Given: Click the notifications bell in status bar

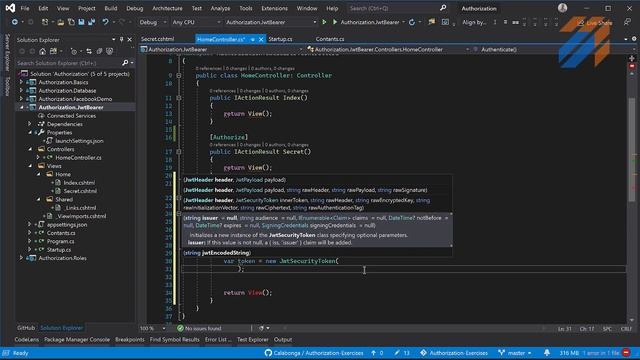Looking at the screenshot, I should point(547,353).
